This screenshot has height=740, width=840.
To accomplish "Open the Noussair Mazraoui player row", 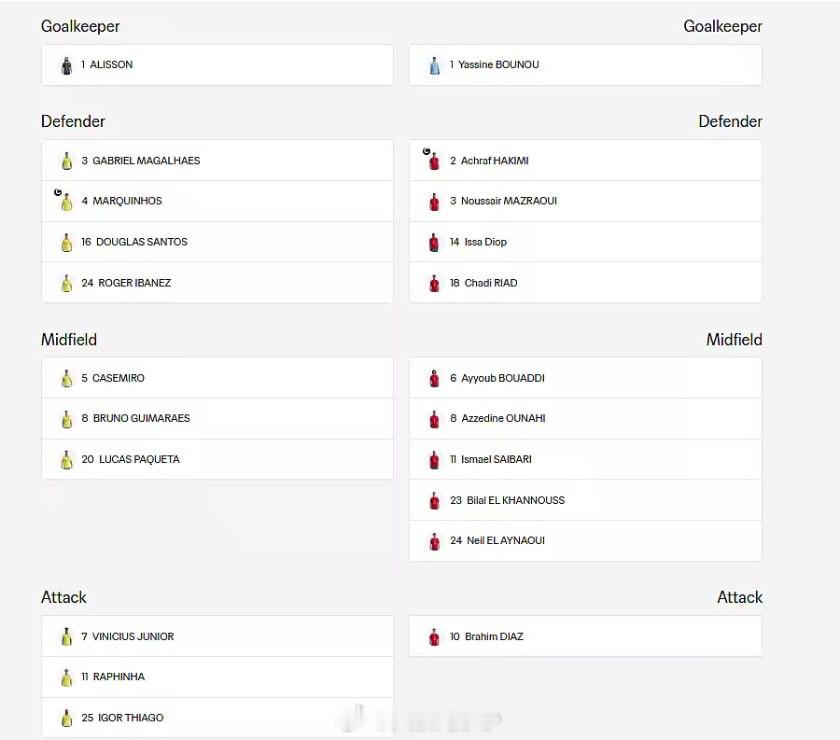I will click(x=586, y=201).
